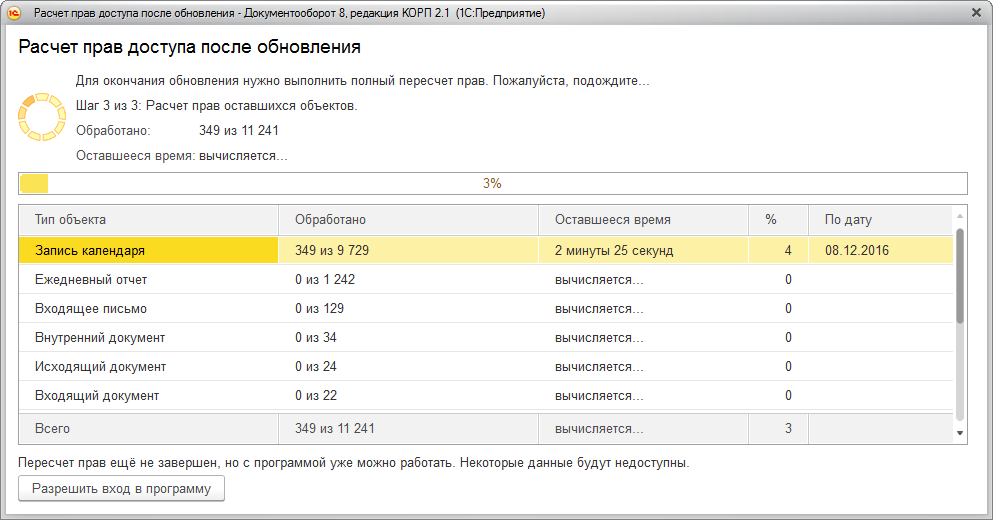Click the '%' column header
This screenshot has width=993, height=520.
(x=778, y=220)
